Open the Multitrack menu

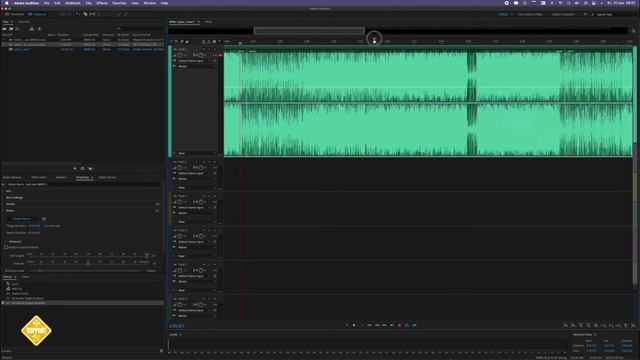(x=73, y=3)
